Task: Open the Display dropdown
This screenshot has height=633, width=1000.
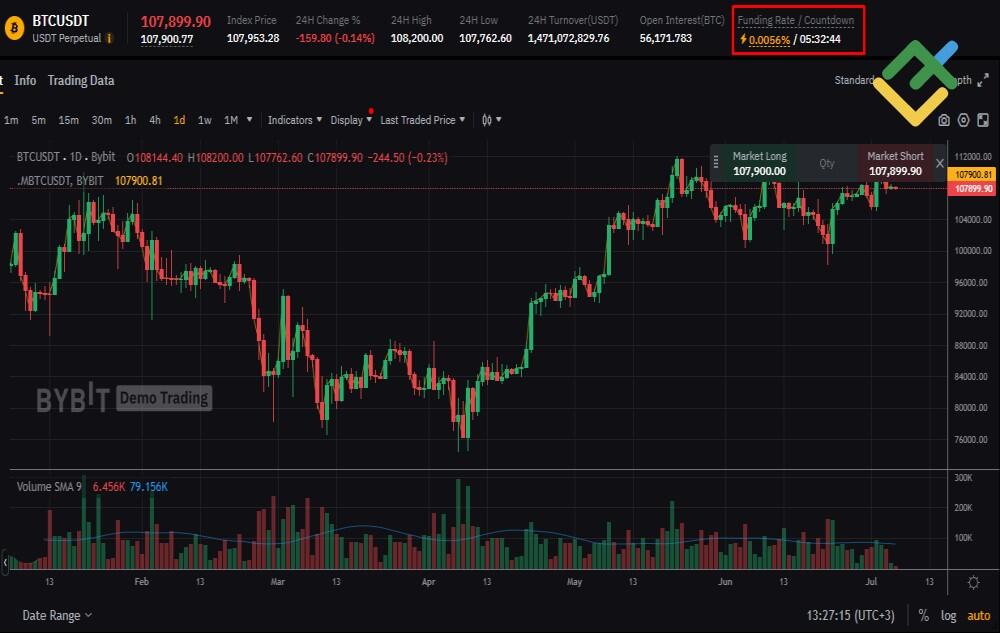Action: tap(351, 120)
